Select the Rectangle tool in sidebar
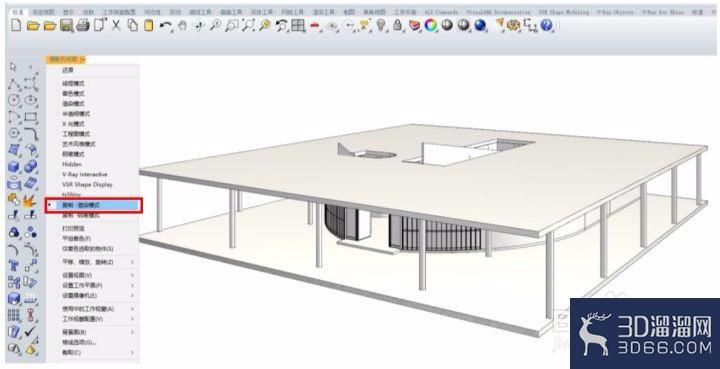This screenshot has width=720, height=369. pyautogui.click(x=31, y=117)
